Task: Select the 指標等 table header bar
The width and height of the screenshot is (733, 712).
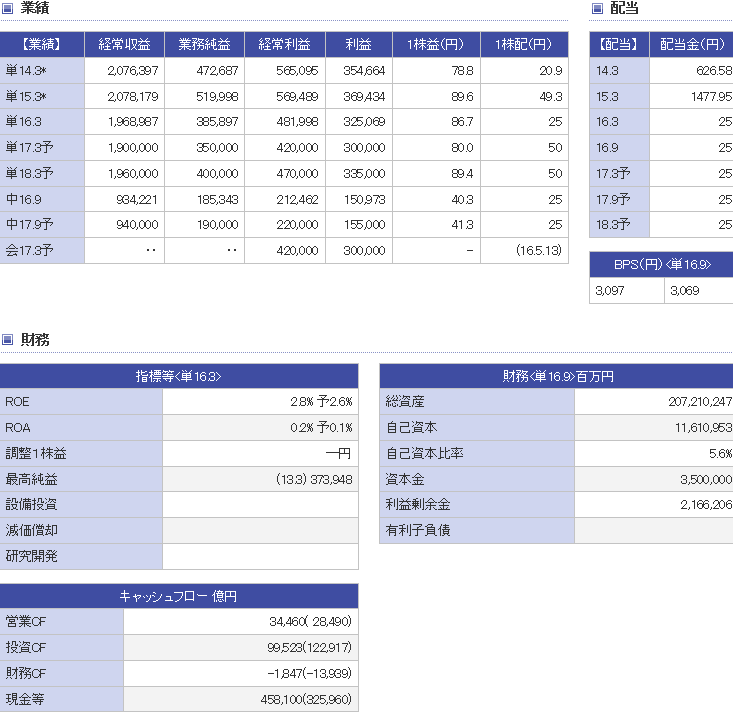Action: pos(179,377)
